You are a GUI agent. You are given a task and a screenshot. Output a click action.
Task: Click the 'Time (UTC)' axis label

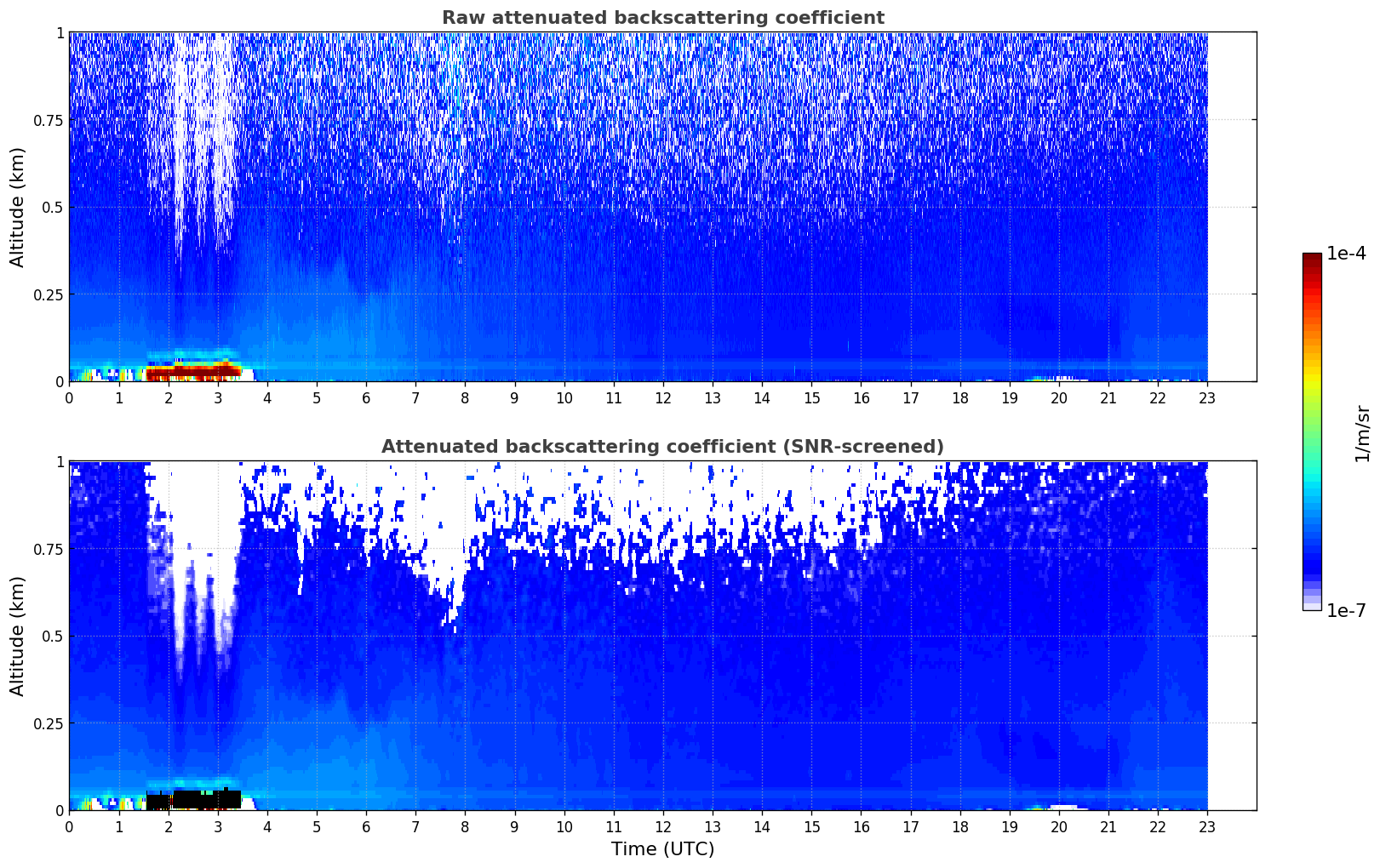click(x=662, y=849)
